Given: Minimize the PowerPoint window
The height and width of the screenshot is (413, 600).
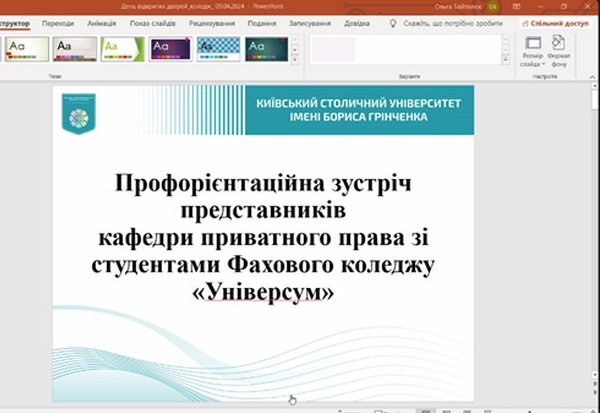Looking at the screenshot, I should tap(541, 7).
